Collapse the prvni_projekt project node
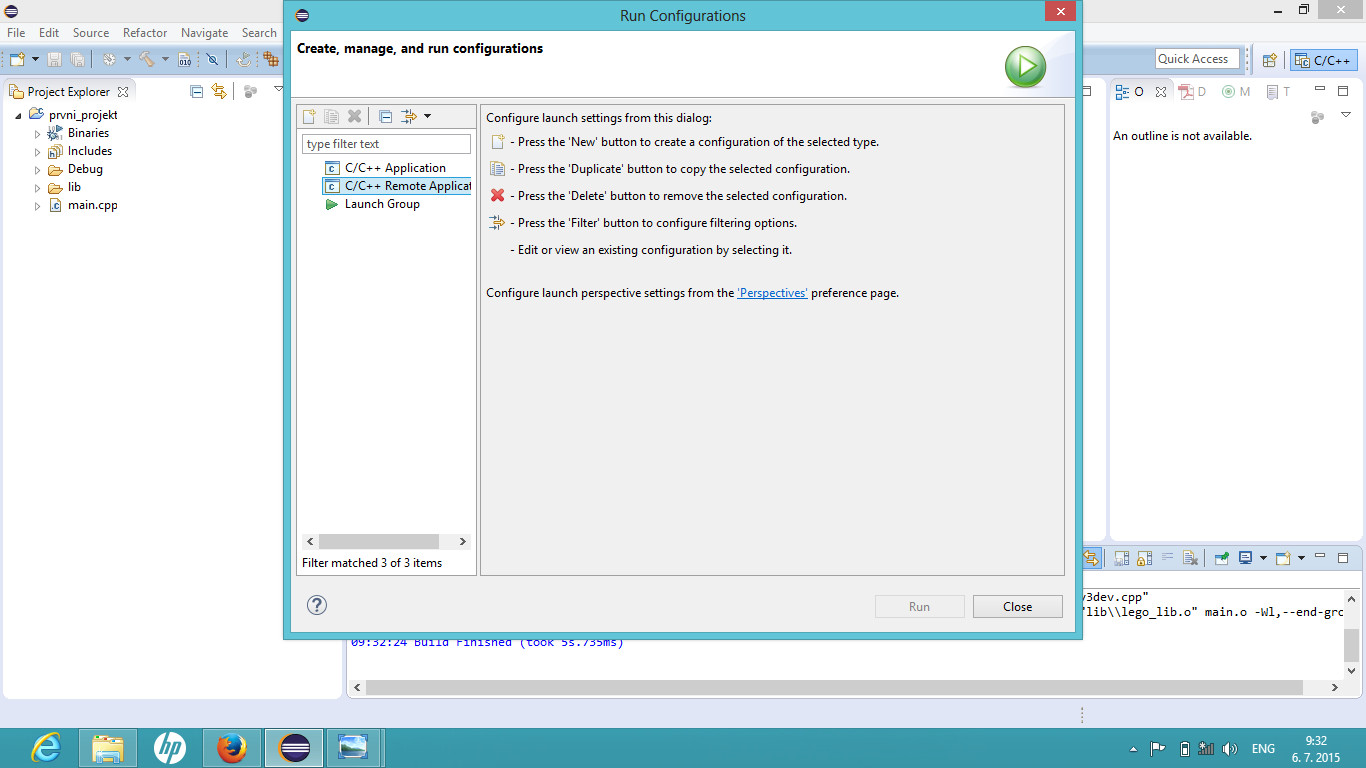The width and height of the screenshot is (1366, 768). point(19,116)
